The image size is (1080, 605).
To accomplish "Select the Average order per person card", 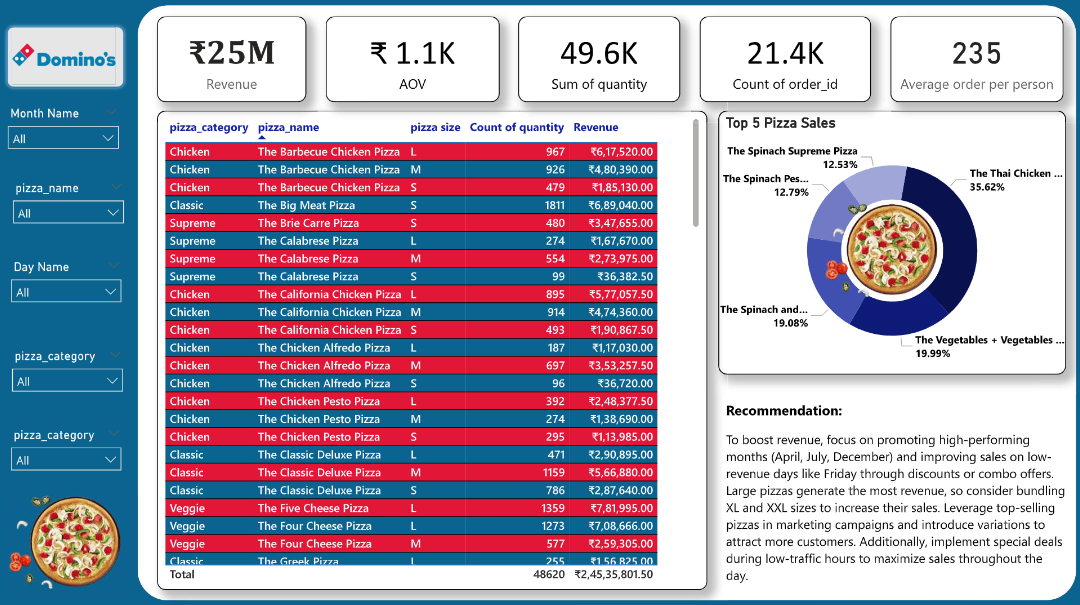I will click(976, 60).
